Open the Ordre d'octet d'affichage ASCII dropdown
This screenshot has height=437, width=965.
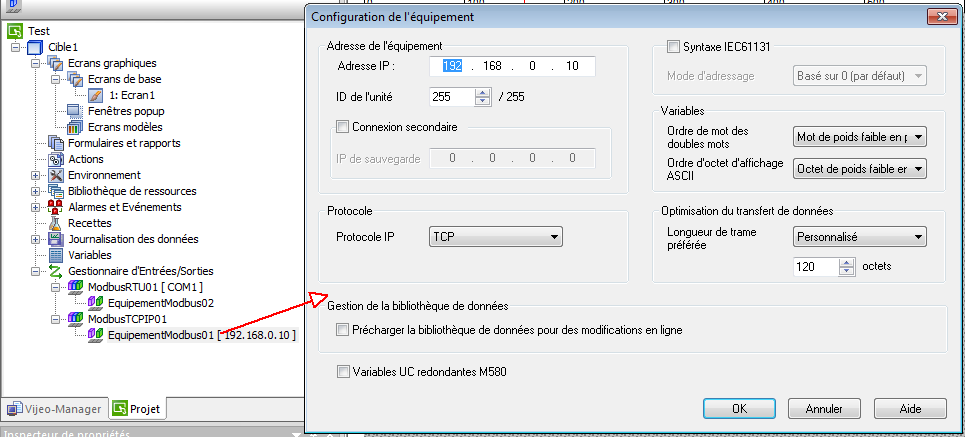pos(859,168)
